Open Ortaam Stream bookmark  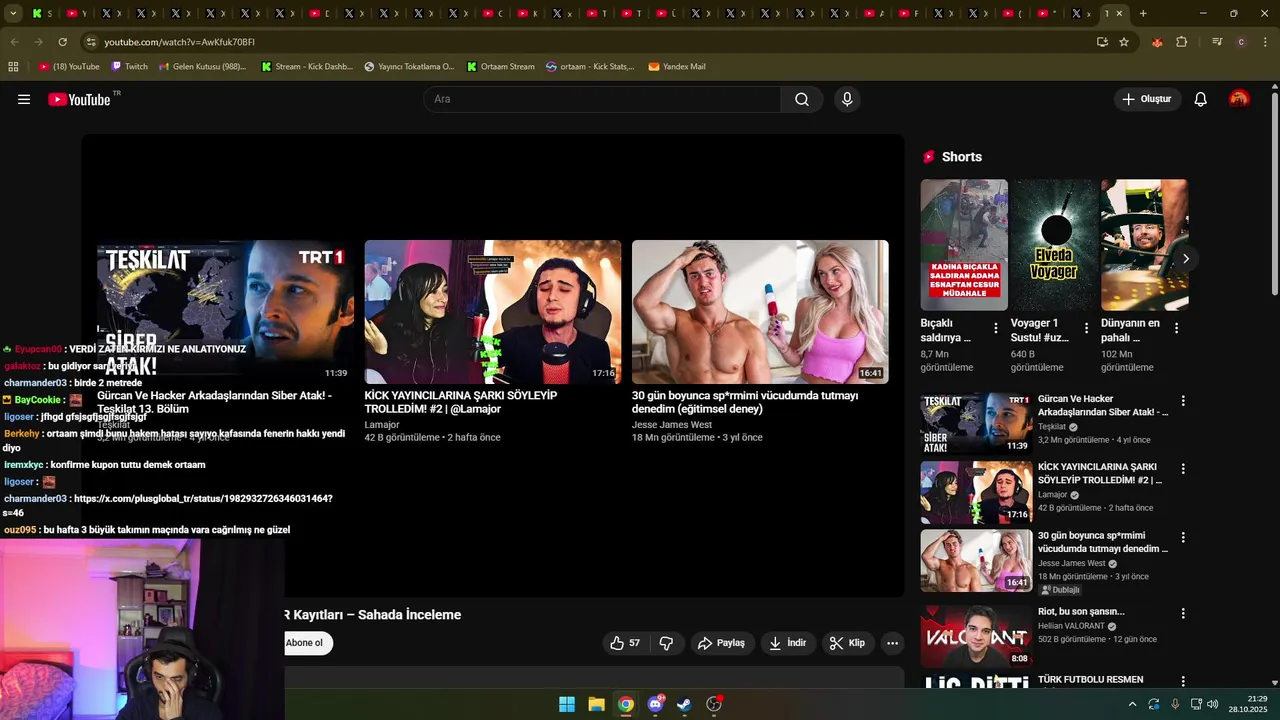coord(500,67)
